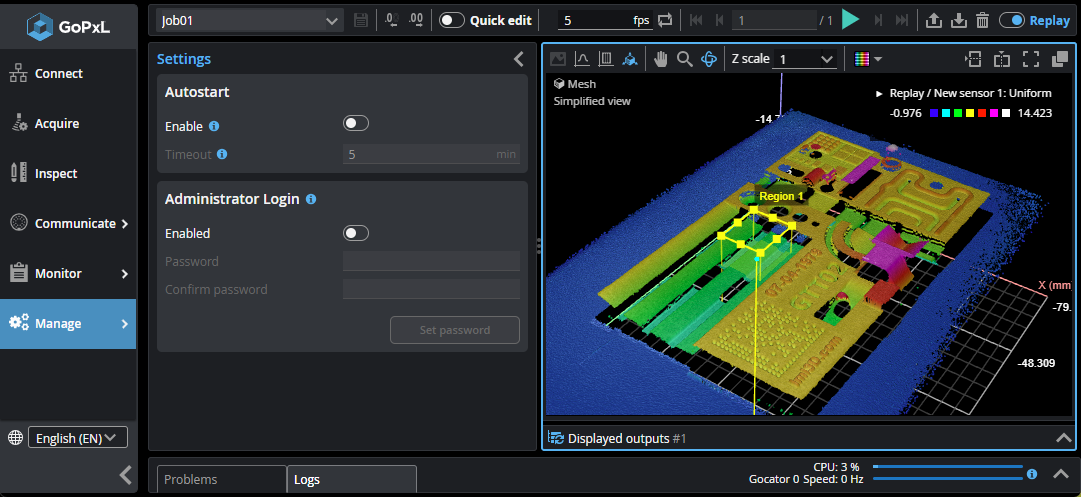Toggle the Quick edit switch
The image size is (1081, 497).
click(452, 20)
